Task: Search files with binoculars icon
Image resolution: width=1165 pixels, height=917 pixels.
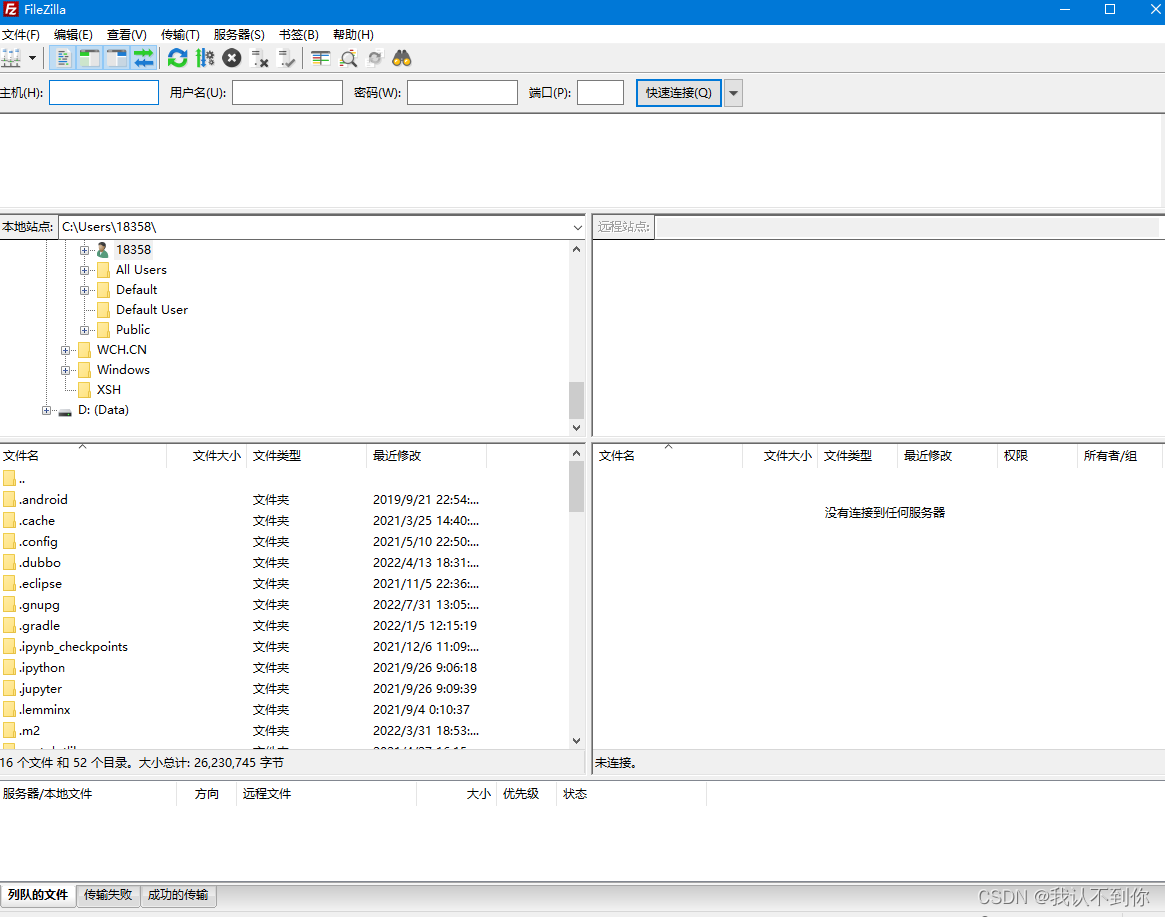Action: (x=402, y=58)
